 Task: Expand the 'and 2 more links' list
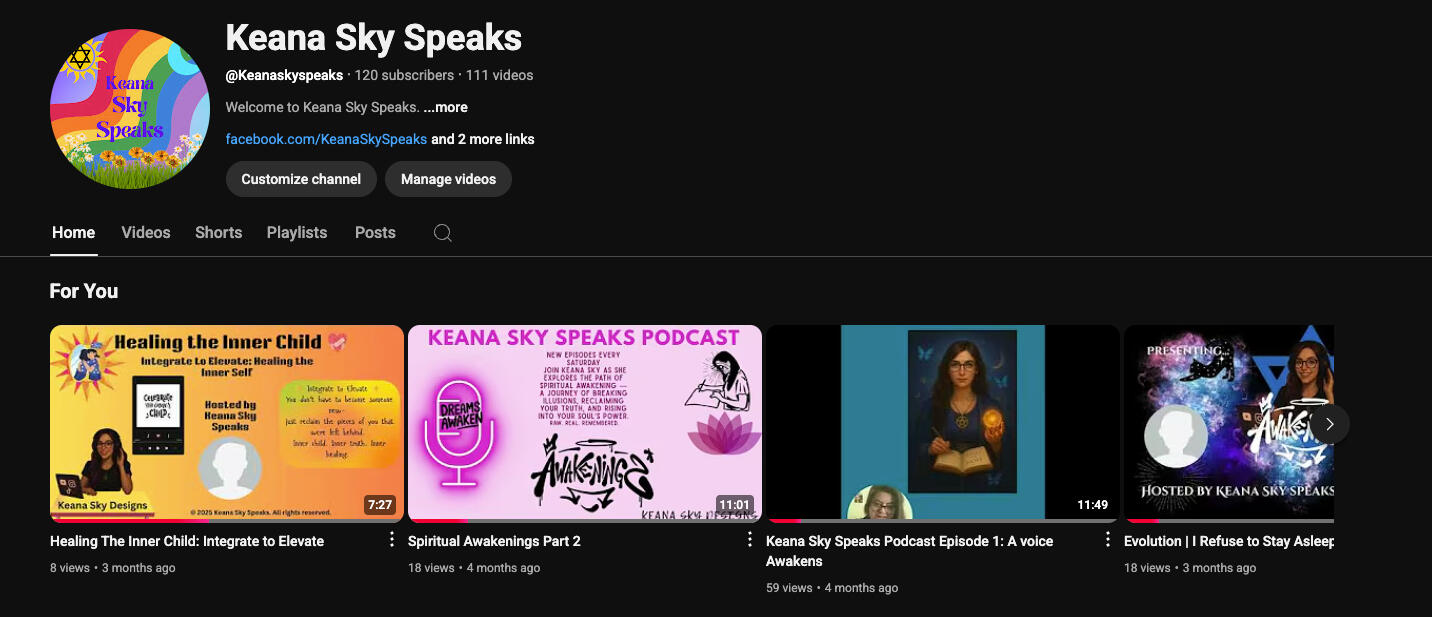point(483,139)
